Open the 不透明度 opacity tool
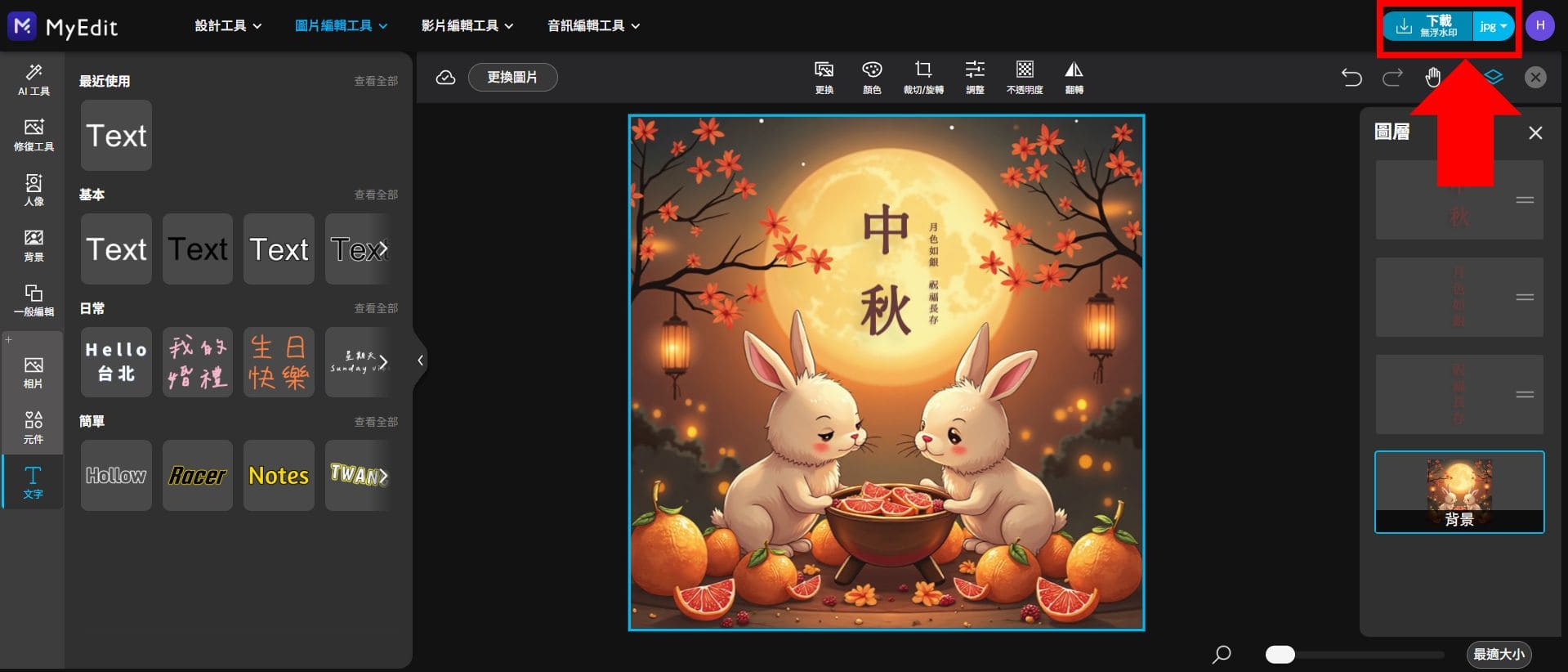The width and height of the screenshot is (1568, 672). coord(1024,77)
